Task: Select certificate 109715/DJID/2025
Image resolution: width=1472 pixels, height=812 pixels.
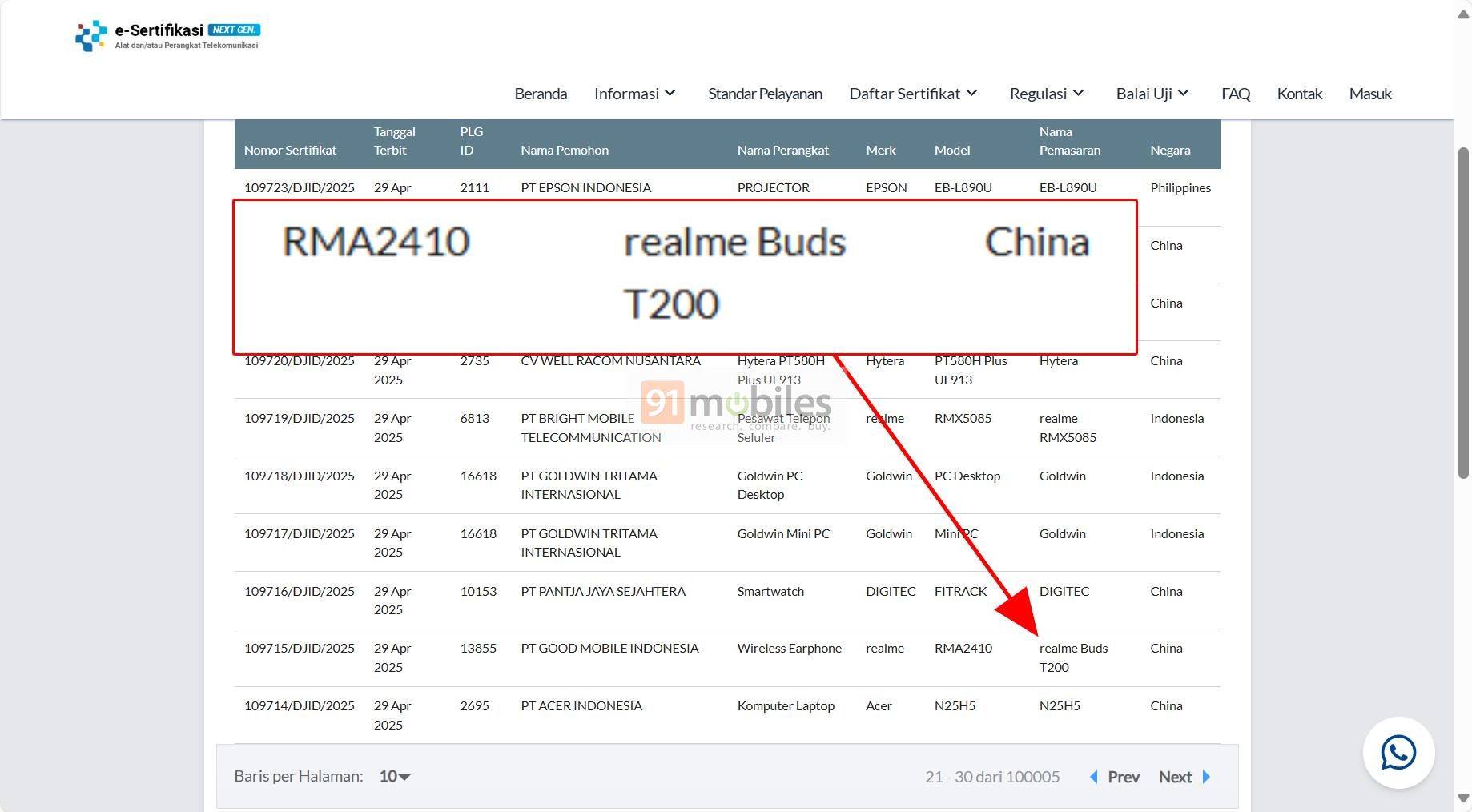Action: tap(299, 648)
